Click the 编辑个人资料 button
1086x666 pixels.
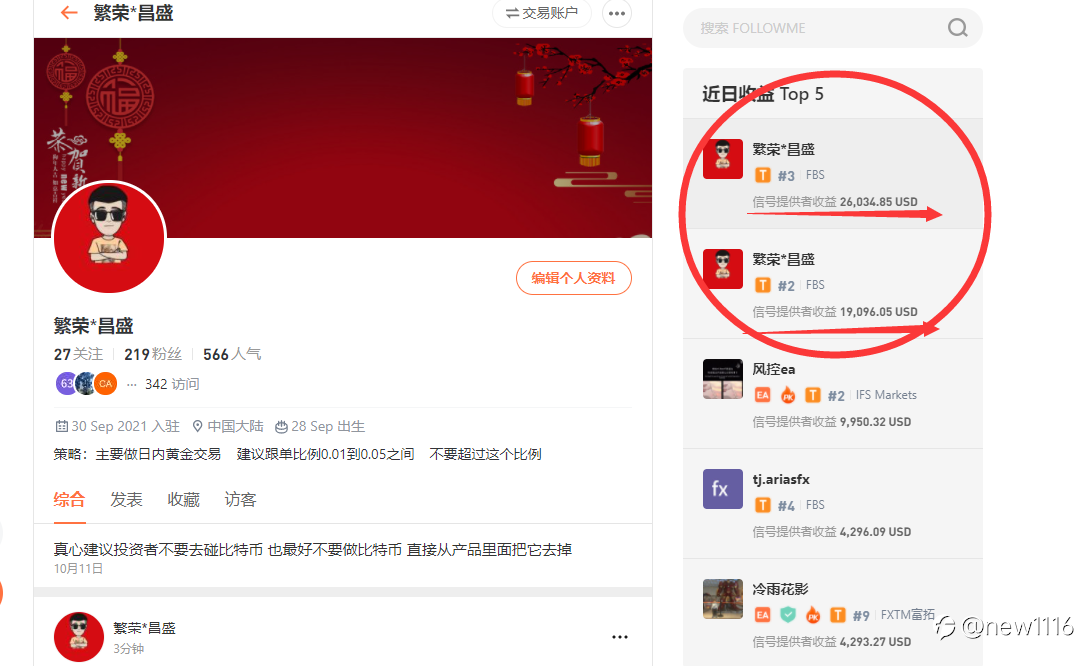click(x=573, y=278)
